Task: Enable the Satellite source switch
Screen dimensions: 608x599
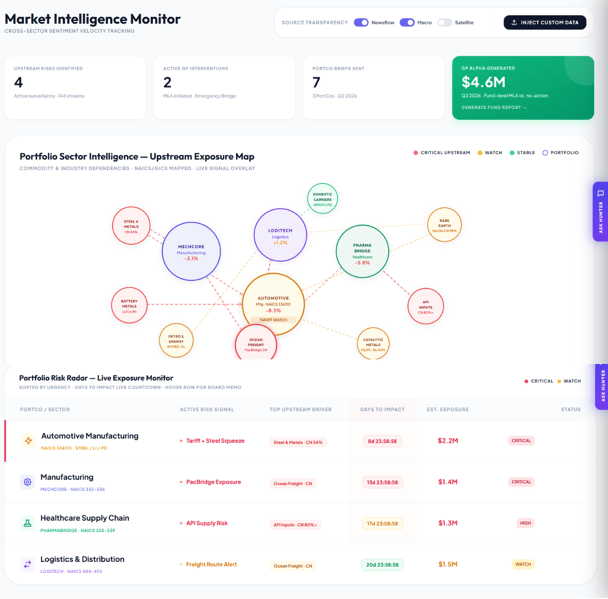Action: [x=445, y=22]
